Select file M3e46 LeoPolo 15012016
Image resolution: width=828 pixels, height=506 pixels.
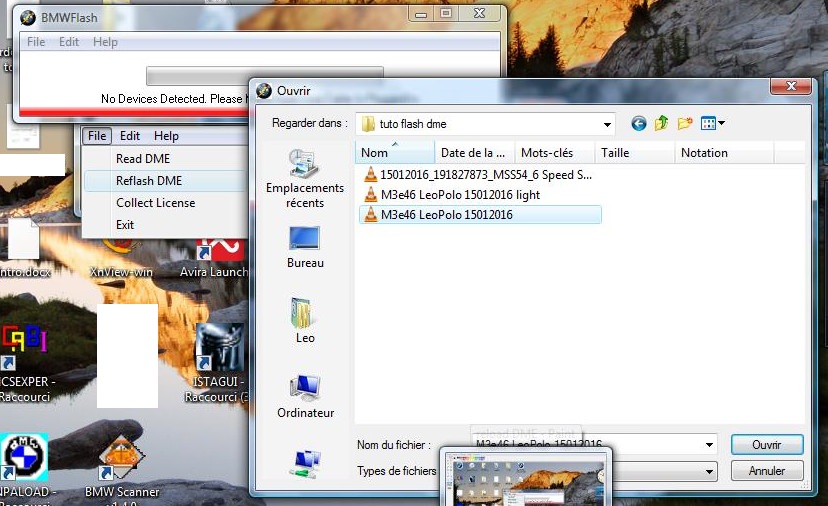coord(479,214)
